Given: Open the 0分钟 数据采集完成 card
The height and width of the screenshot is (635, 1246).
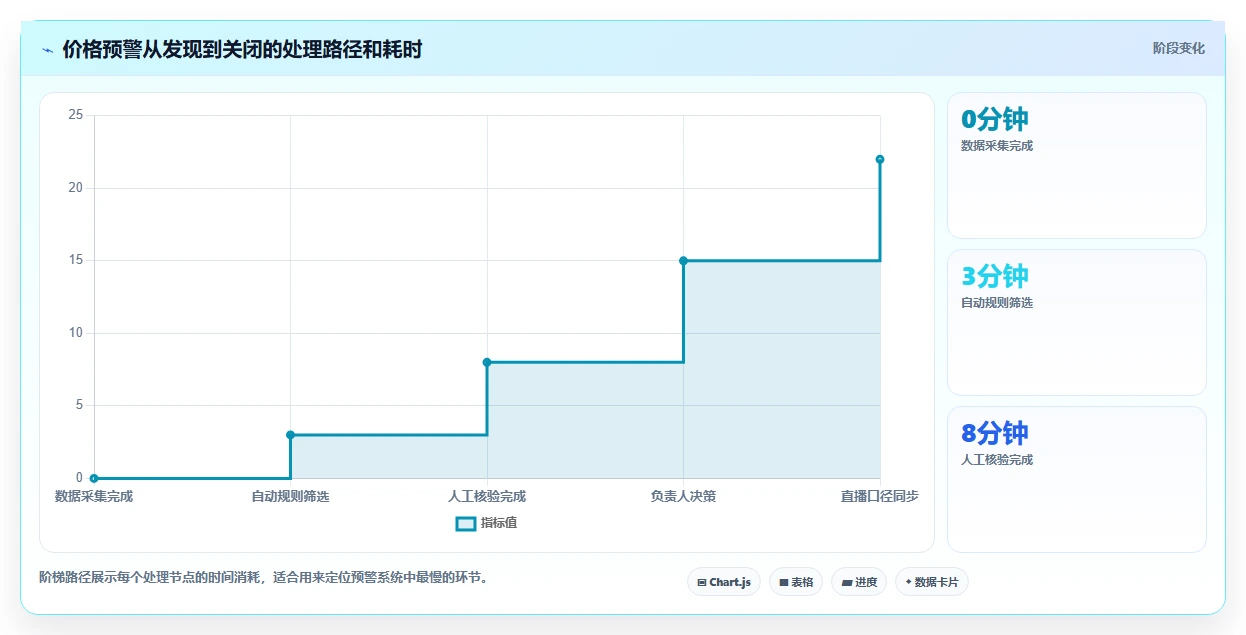Looking at the screenshot, I should coord(1077,165).
